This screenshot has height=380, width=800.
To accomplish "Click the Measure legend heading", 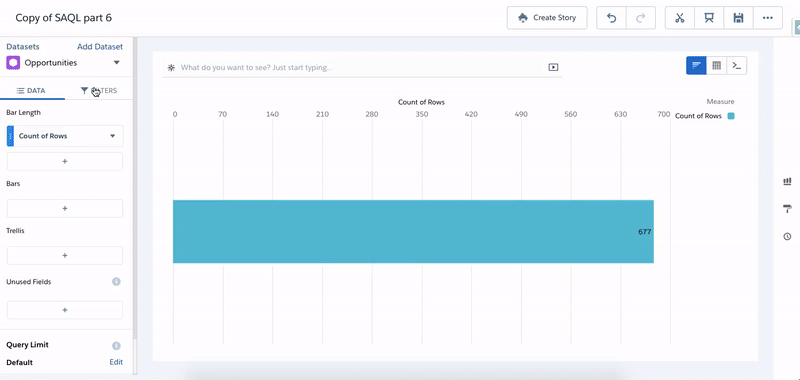I will tap(720, 102).
